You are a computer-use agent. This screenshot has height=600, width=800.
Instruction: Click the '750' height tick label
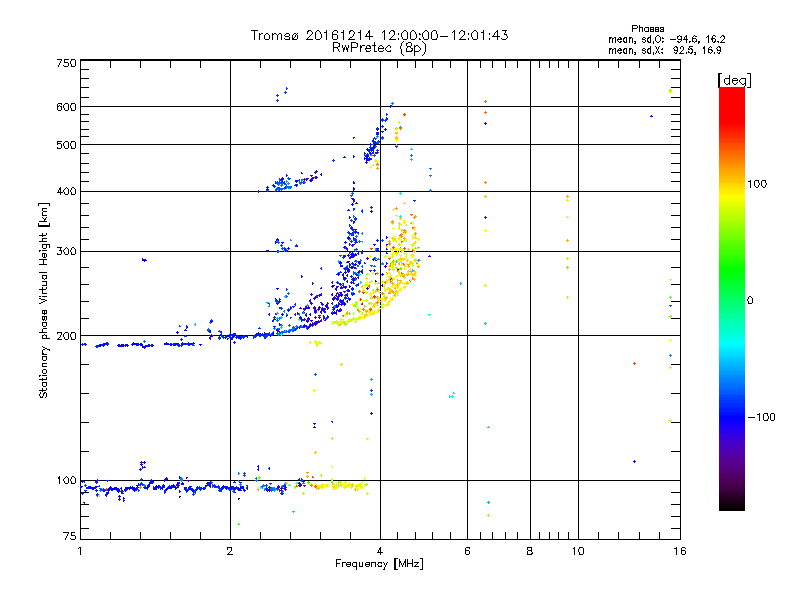point(67,63)
